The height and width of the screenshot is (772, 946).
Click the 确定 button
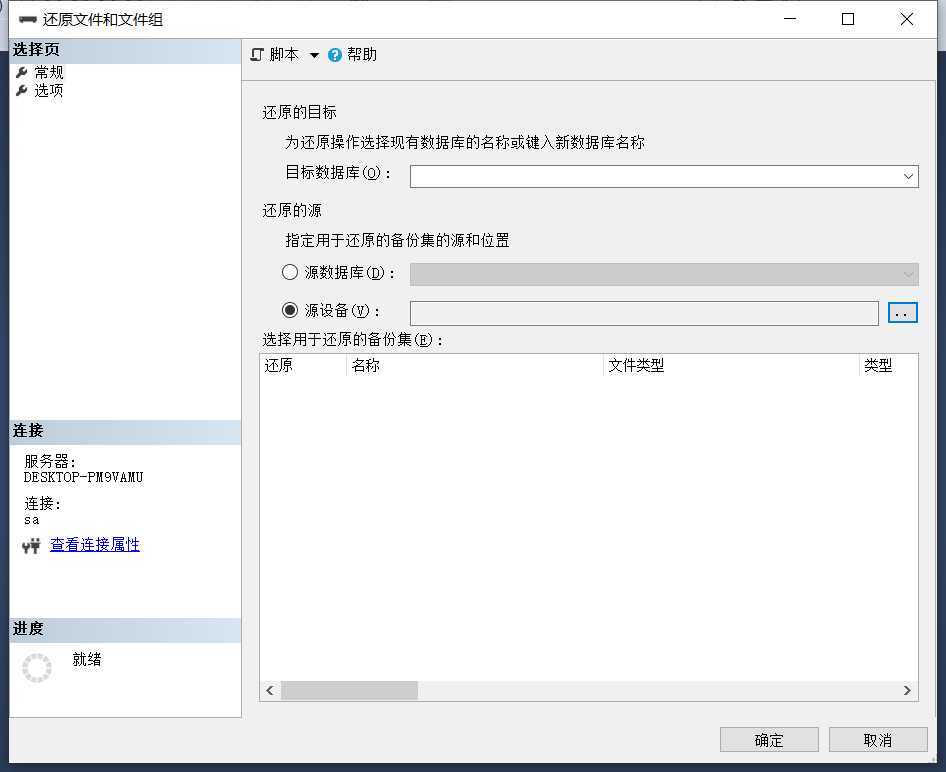[x=769, y=740]
